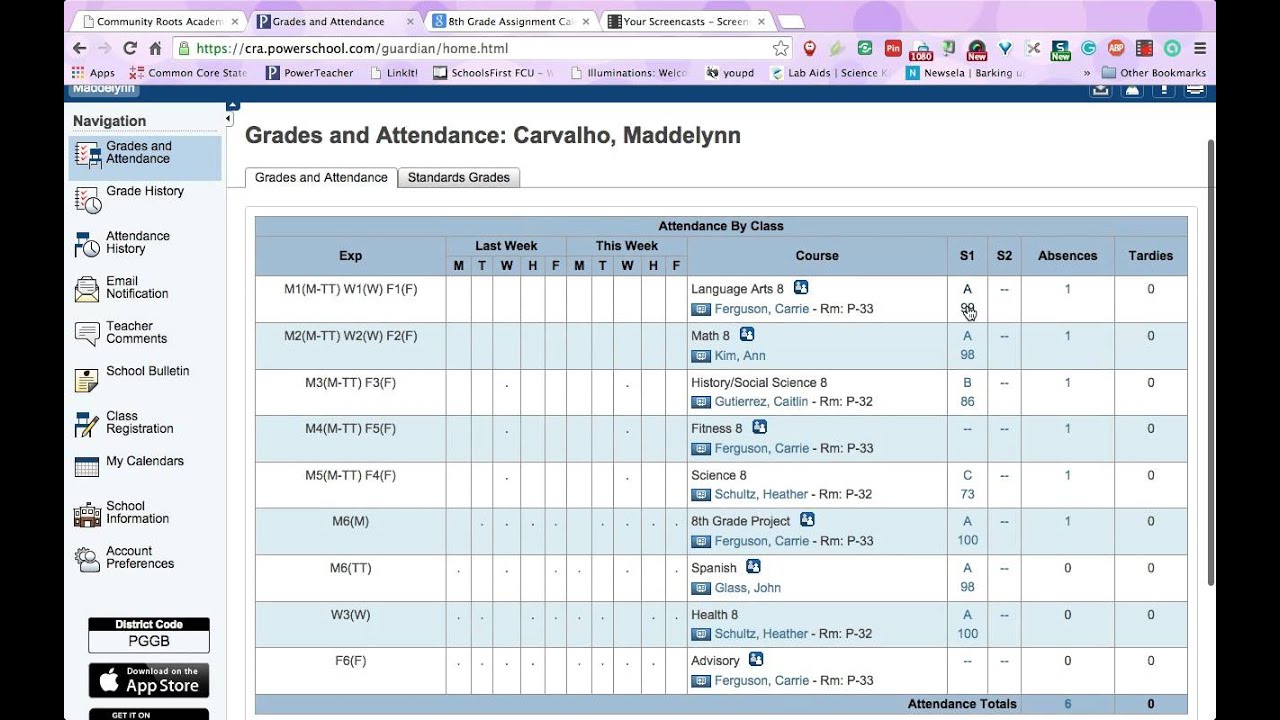The image size is (1280, 720).
Task: Open My Calendars sidebar icon
Action: 88,467
